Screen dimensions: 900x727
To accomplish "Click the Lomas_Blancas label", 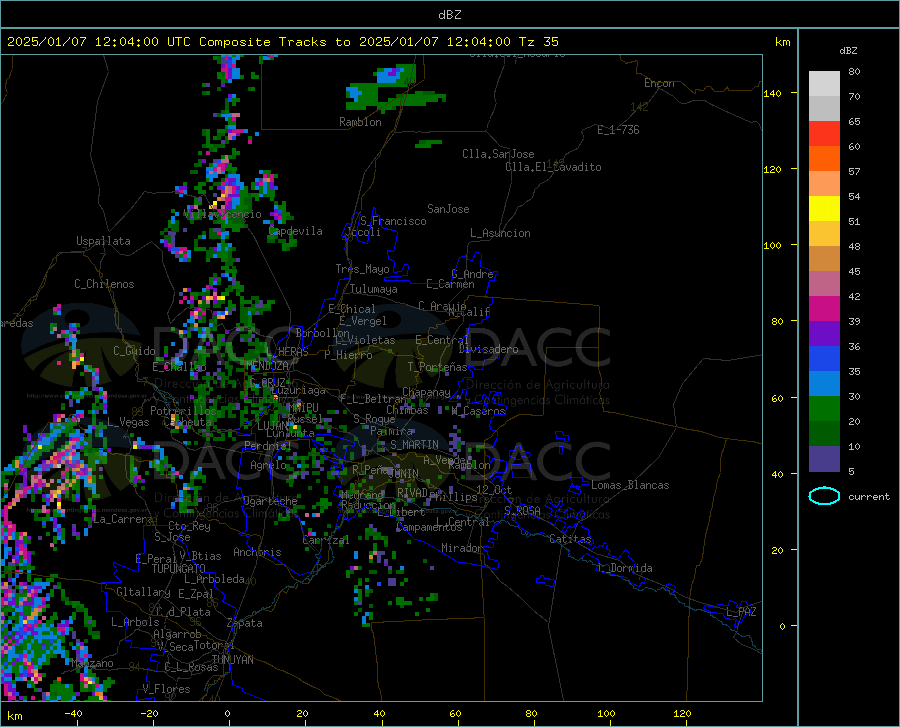I will click(630, 485).
